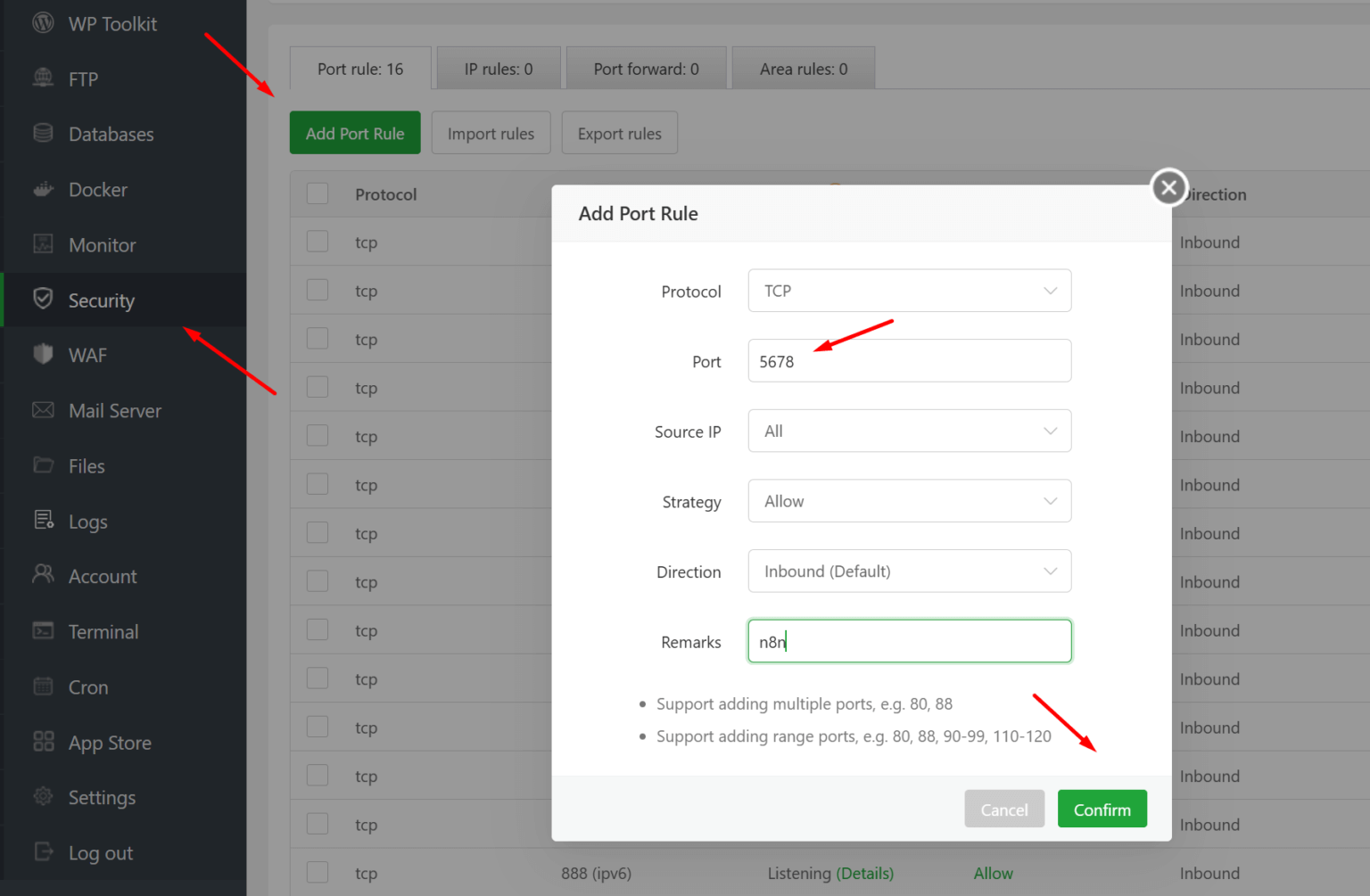The image size is (1370, 896).
Task: Click the Cron calendar icon
Action: [43, 686]
